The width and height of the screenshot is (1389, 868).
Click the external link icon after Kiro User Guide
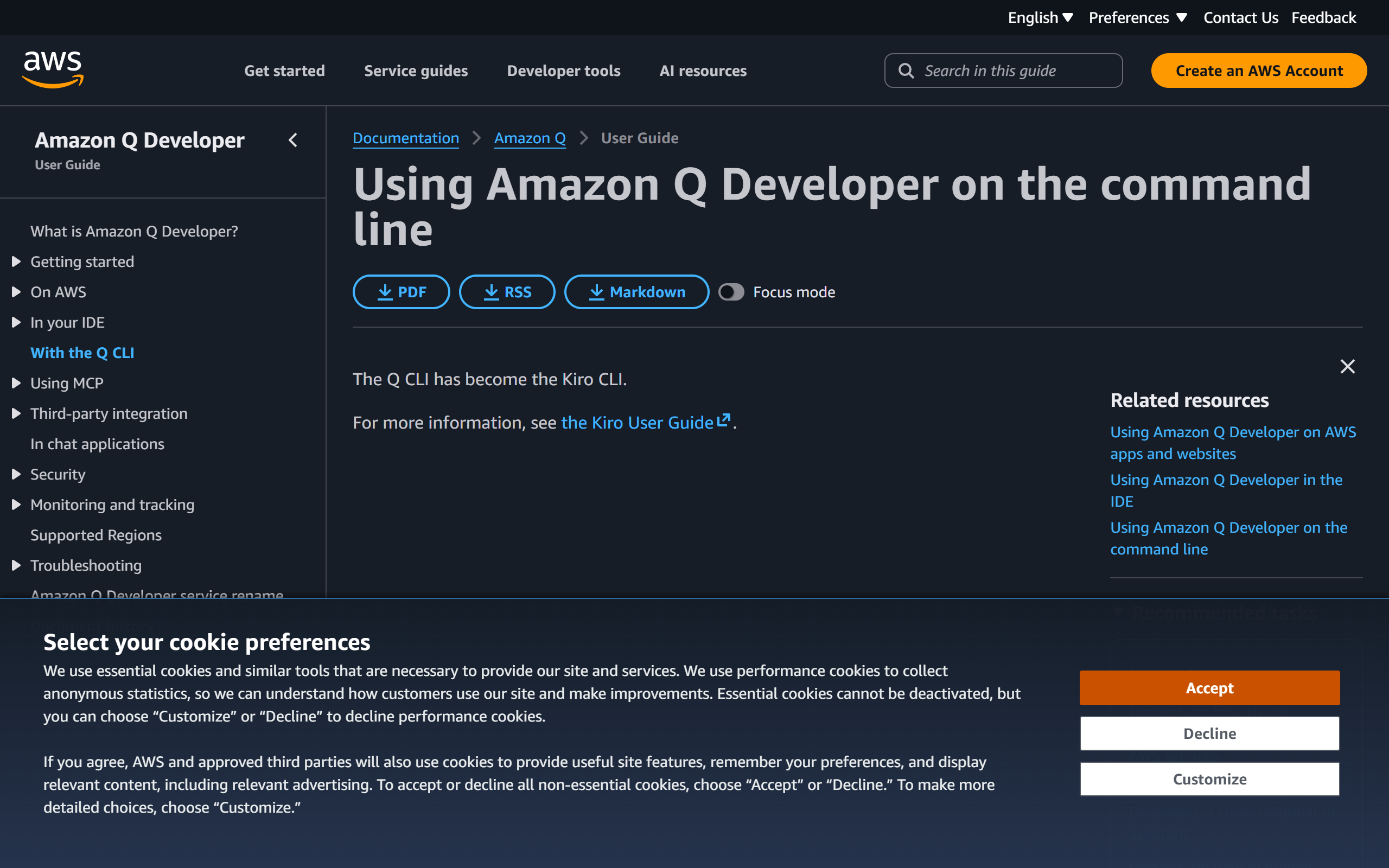(x=724, y=420)
